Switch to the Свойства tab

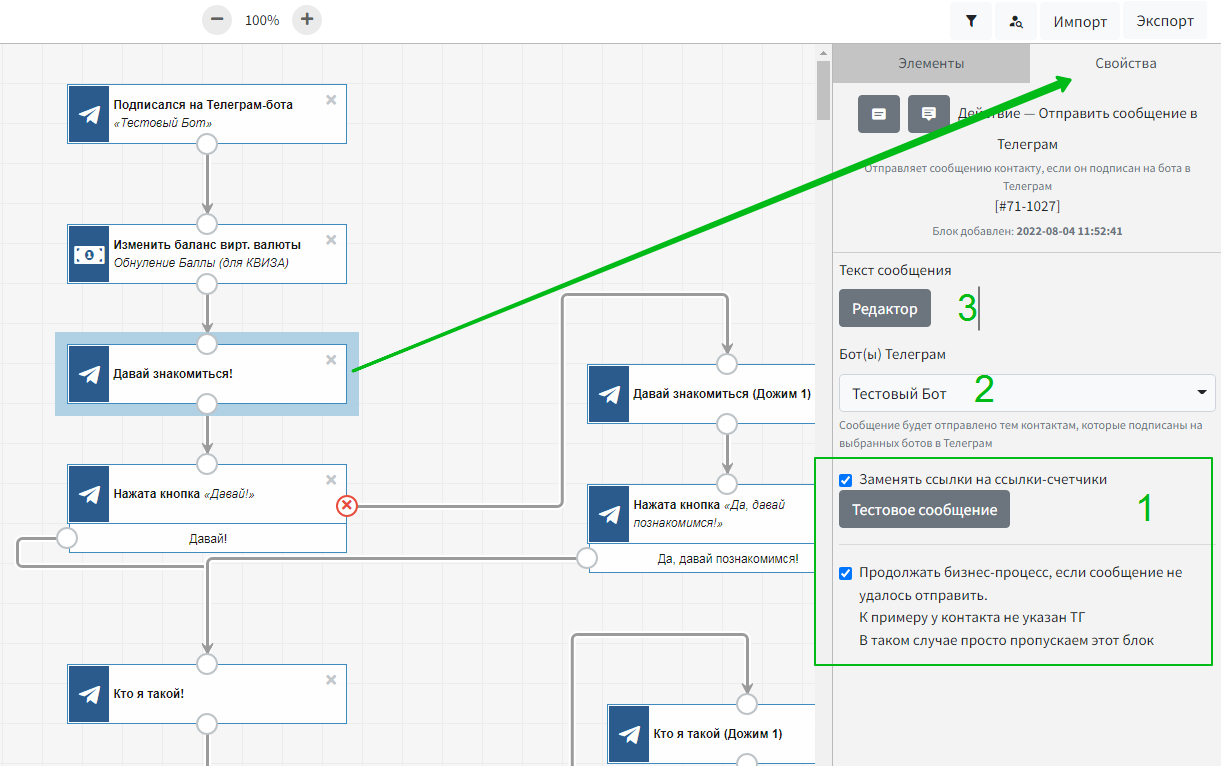pyautogui.click(x=1125, y=63)
